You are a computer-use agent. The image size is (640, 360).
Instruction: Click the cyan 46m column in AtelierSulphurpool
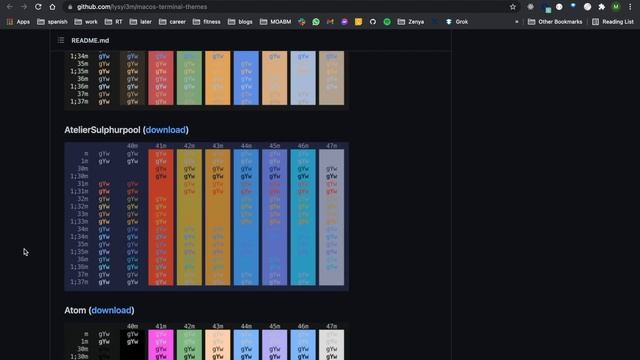click(303, 217)
